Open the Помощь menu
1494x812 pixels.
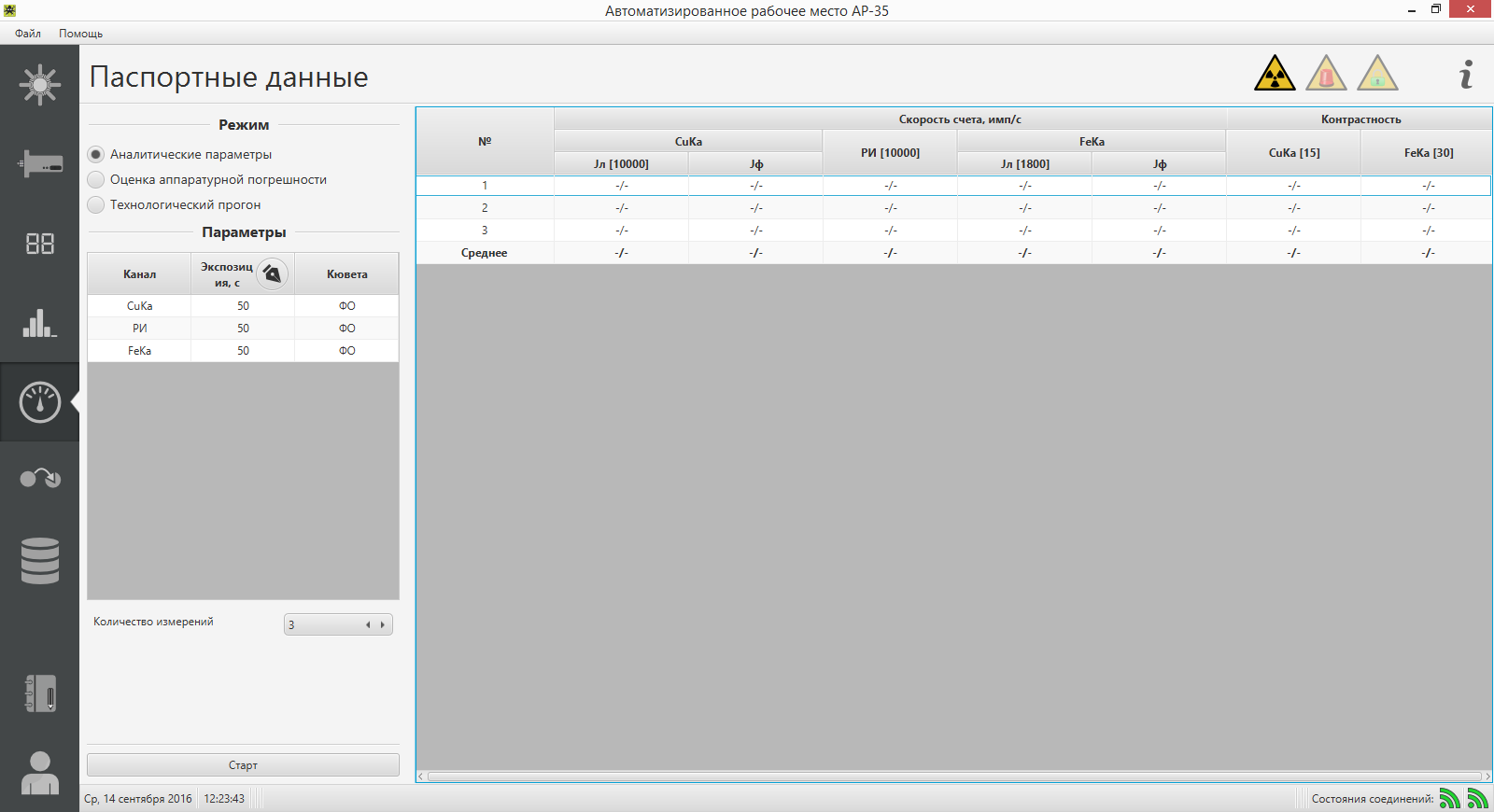pos(80,34)
